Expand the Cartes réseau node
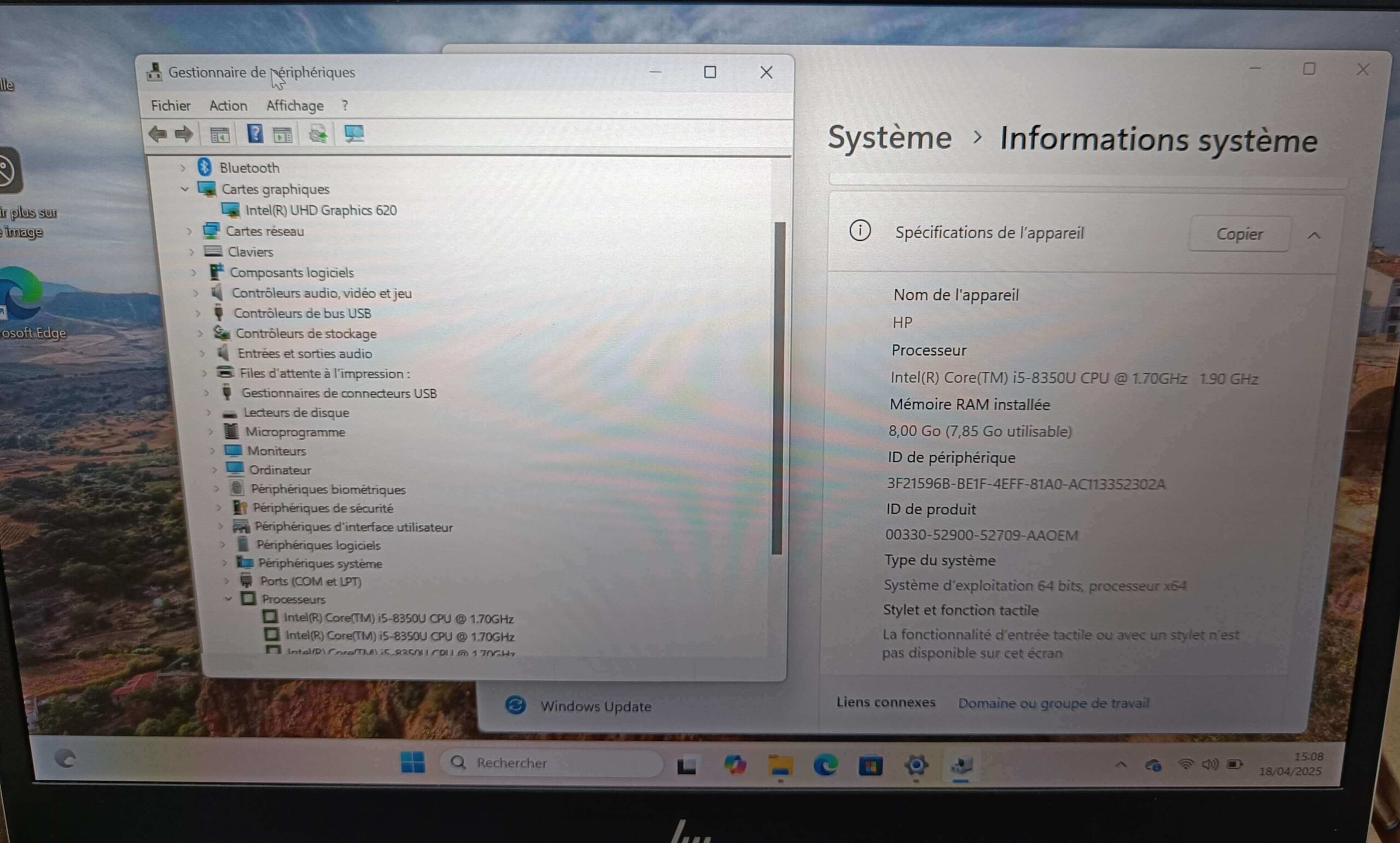Screen dimensions: 1400x843 tap(189, 231)
